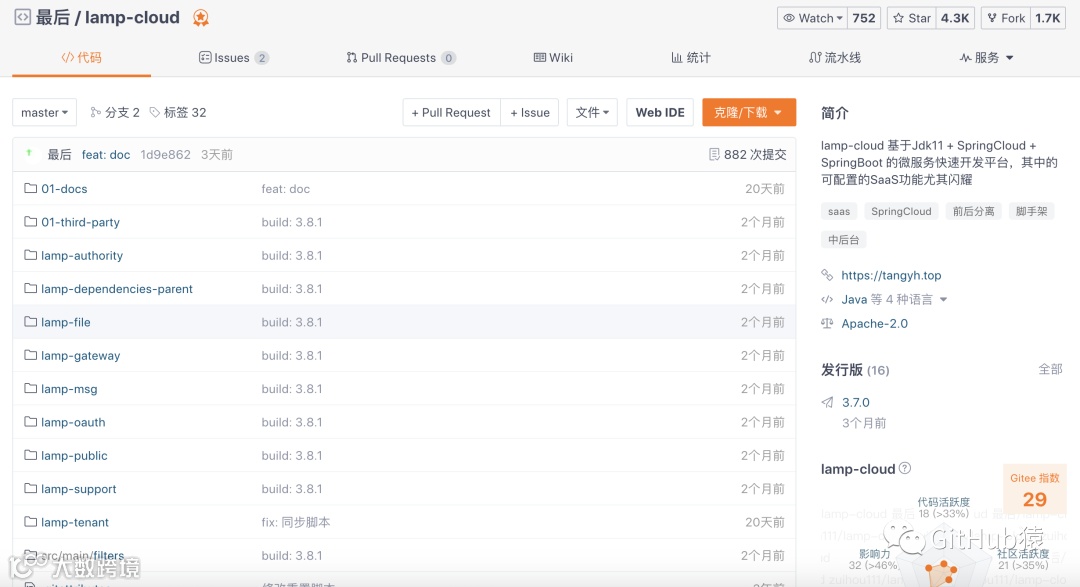Expand the 服务 menu dropdown

tap(986, 58)
